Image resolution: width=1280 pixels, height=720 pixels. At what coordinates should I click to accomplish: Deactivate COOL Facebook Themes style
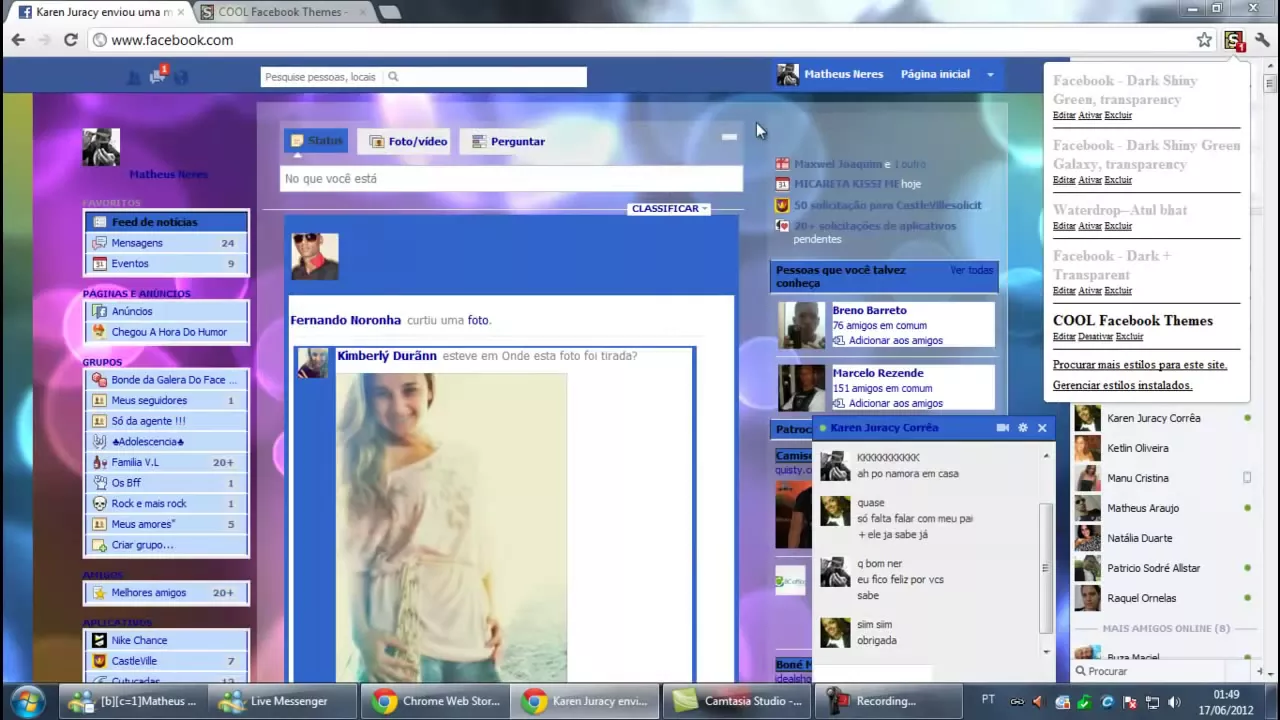[x=1095, y=337]
